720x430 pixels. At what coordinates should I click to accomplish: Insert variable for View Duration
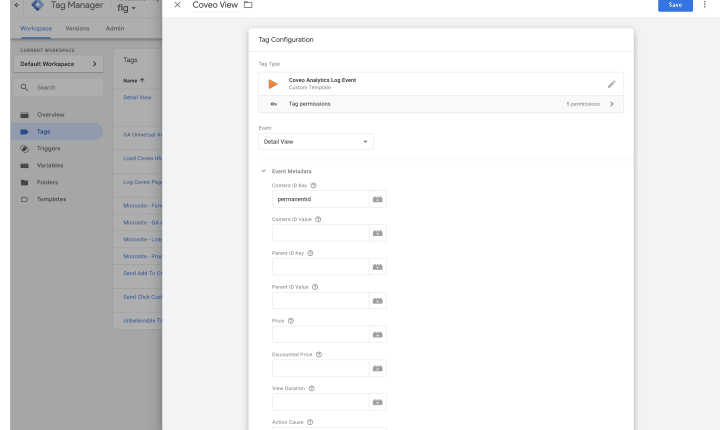click(377, 402)
